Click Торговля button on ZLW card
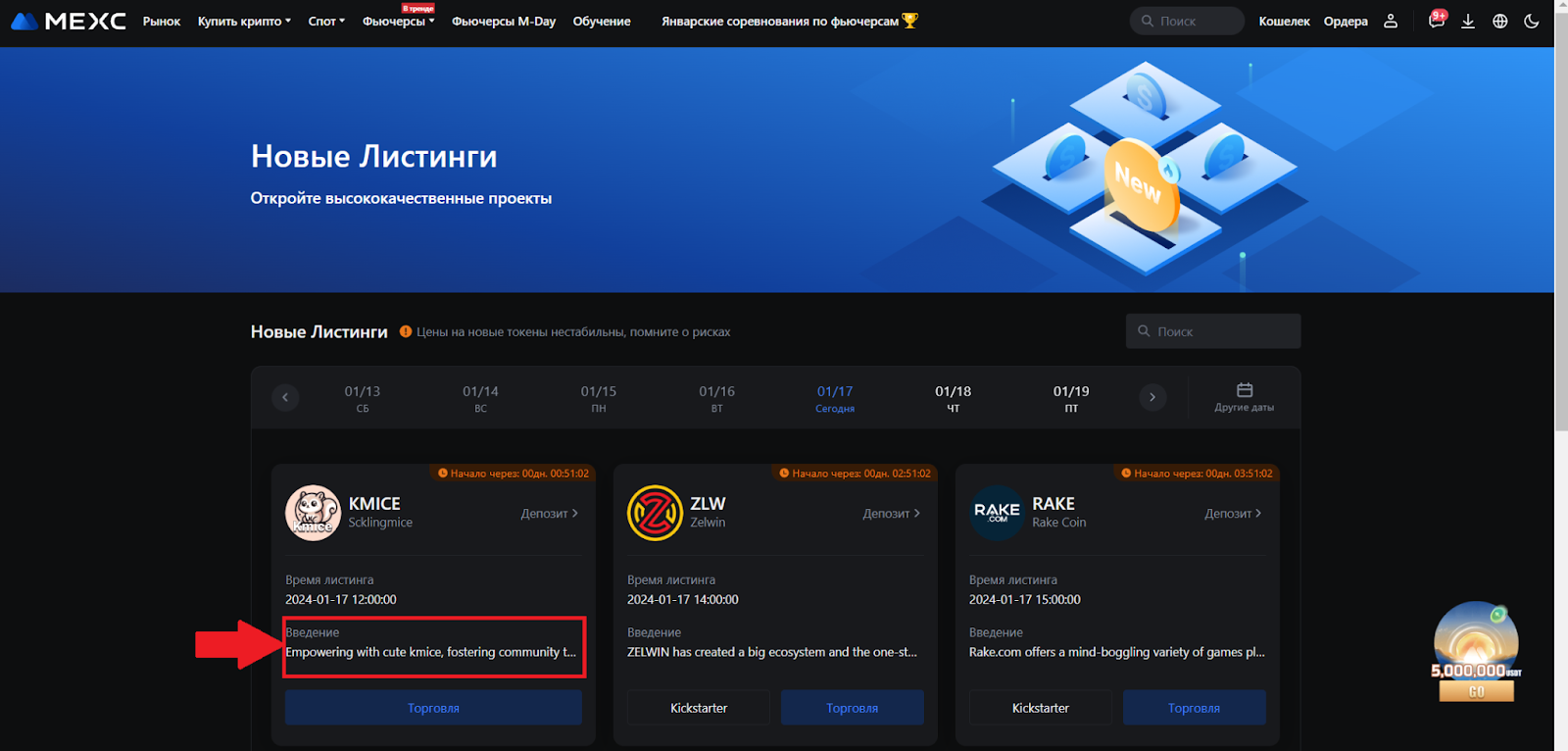1568x751 pixels. click(x=853, y=708)
